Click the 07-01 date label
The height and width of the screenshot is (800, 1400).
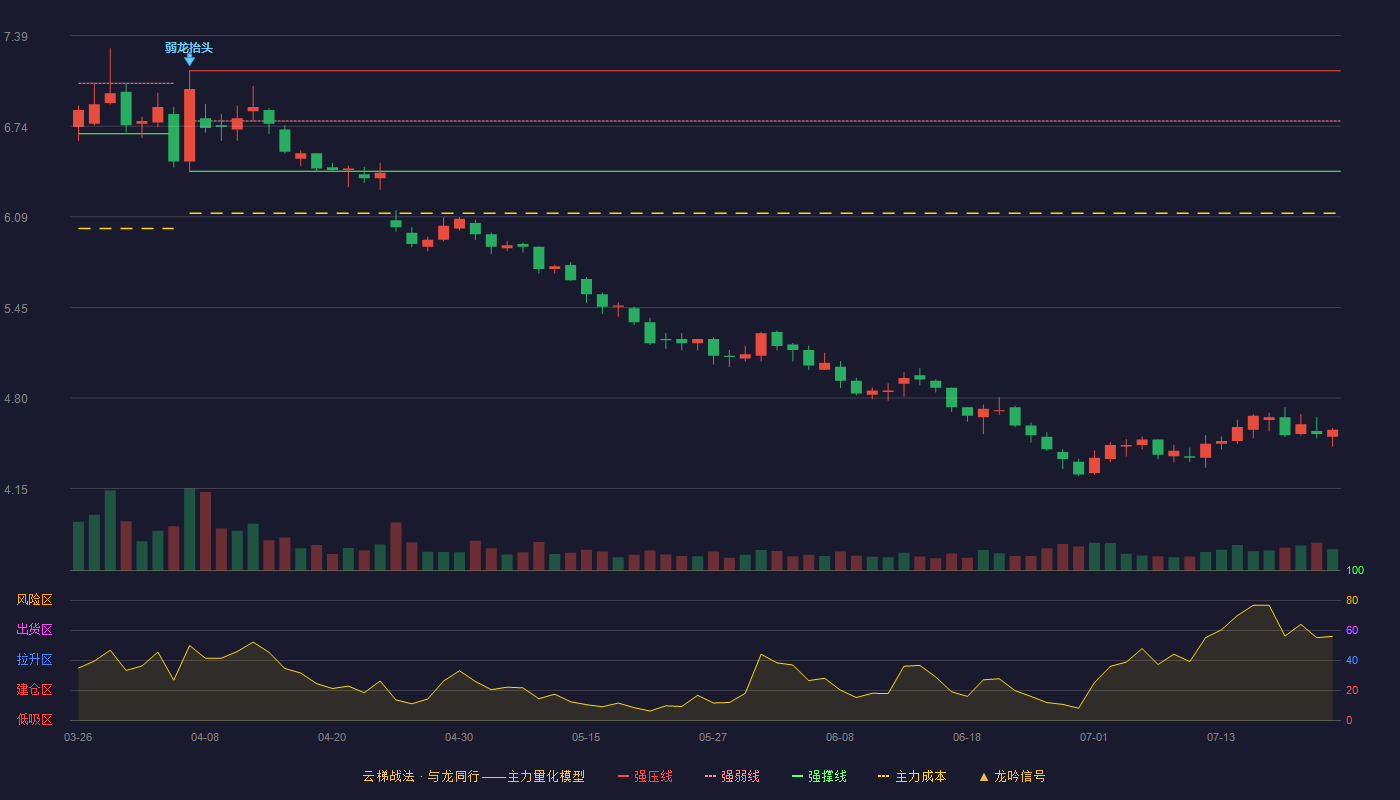pos(1094,737)
